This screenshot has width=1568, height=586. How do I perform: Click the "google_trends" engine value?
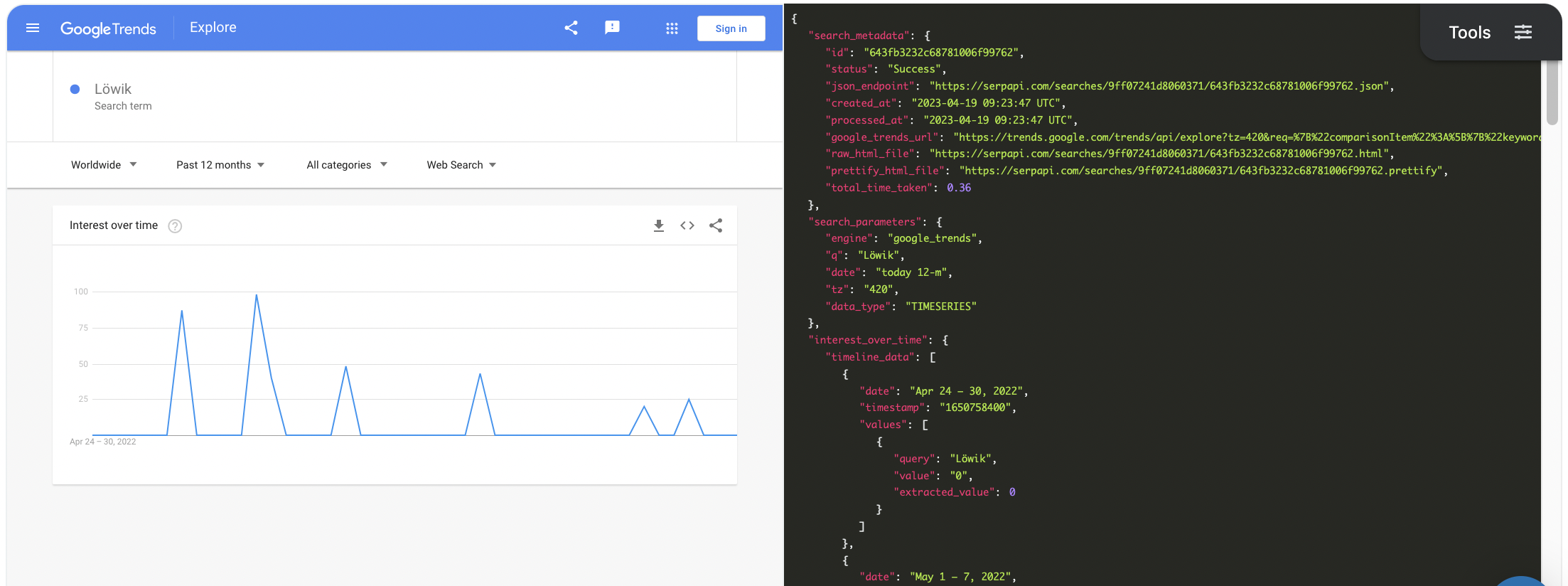(932, 238)
